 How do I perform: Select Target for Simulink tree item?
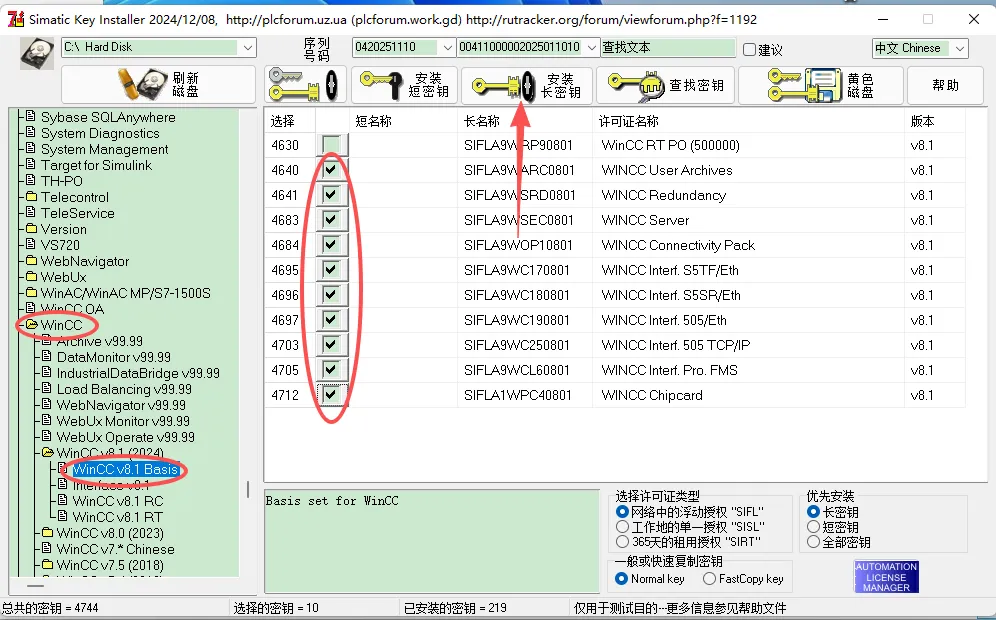click(96, 165)
